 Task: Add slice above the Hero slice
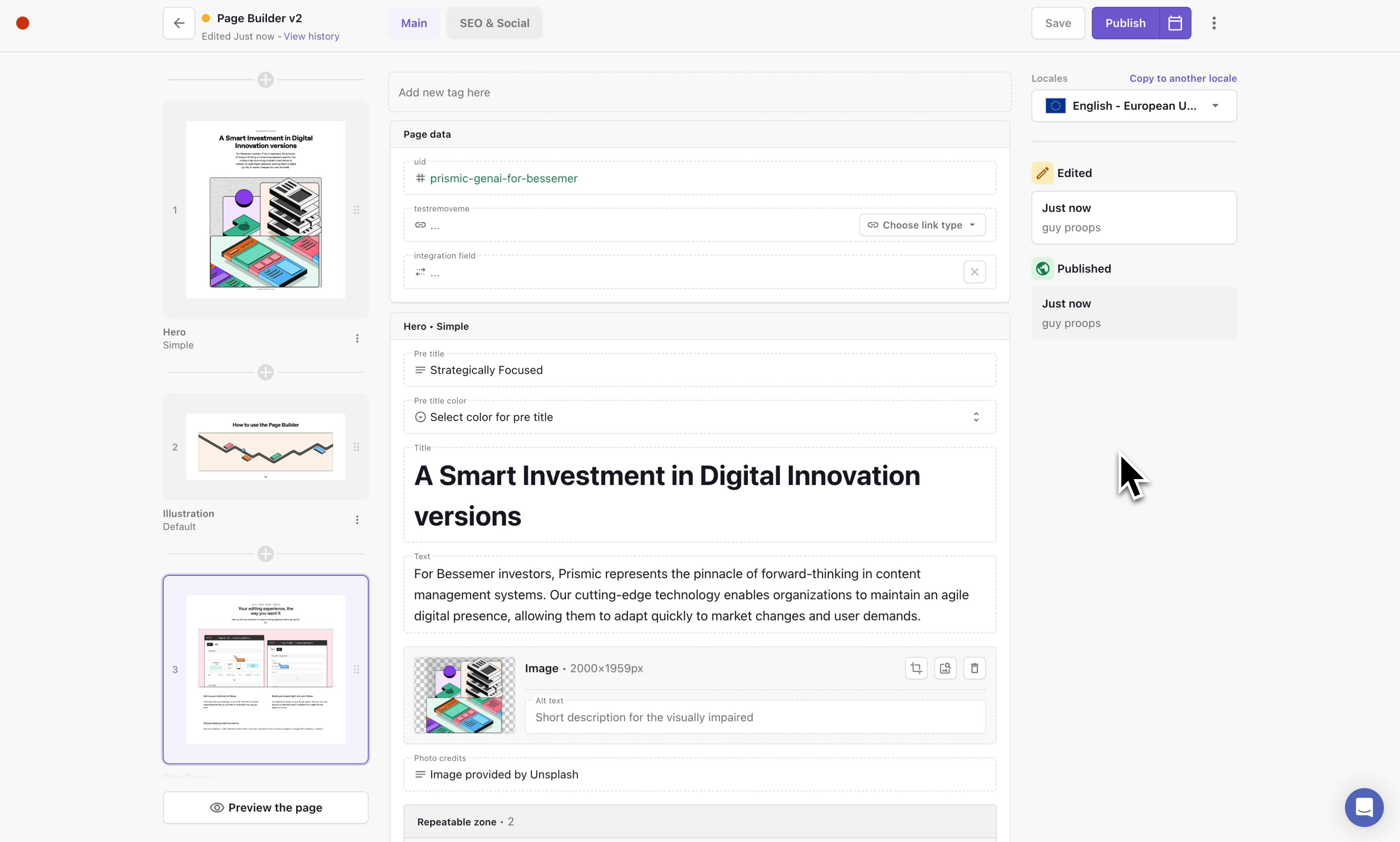click(x=265, y=80)
